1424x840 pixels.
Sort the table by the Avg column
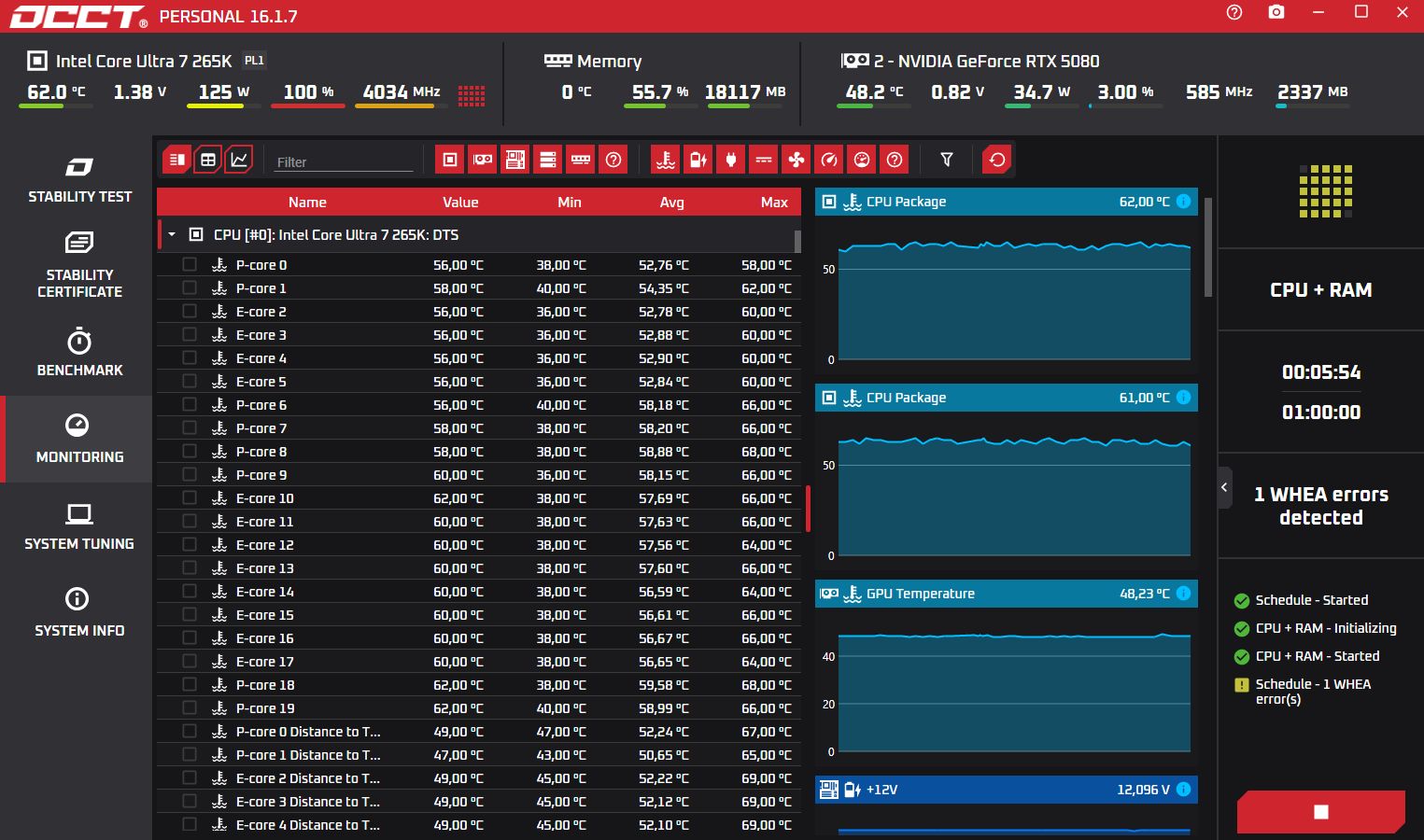pos(671,203)
